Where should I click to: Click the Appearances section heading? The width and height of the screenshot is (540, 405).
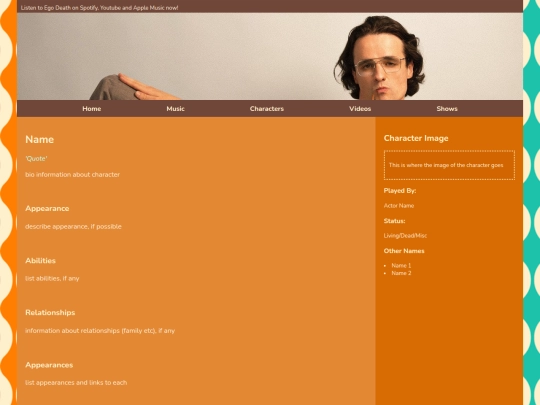(x=49, y=365)
